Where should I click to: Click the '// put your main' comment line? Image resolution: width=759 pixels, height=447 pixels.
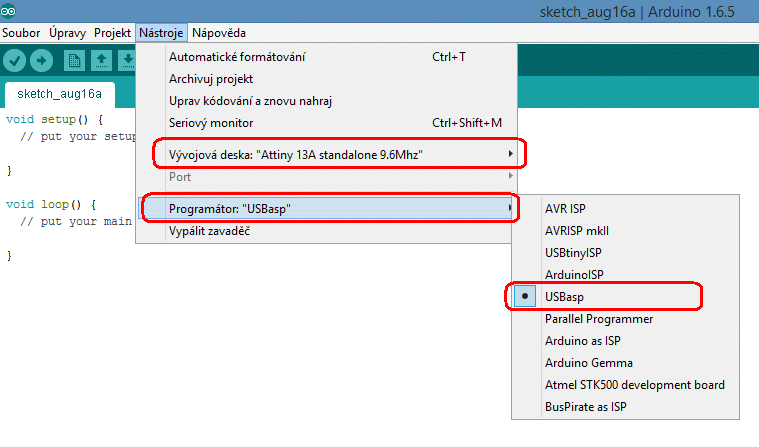(x=76, y=222)
